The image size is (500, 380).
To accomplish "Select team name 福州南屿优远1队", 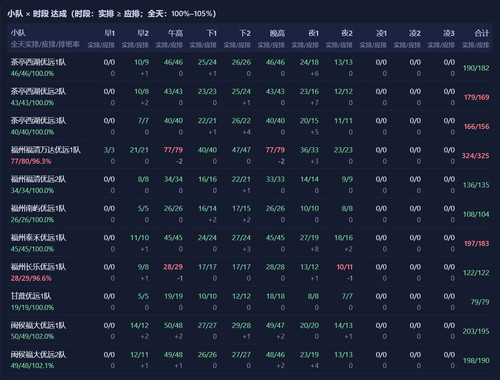I will point(38,208).
